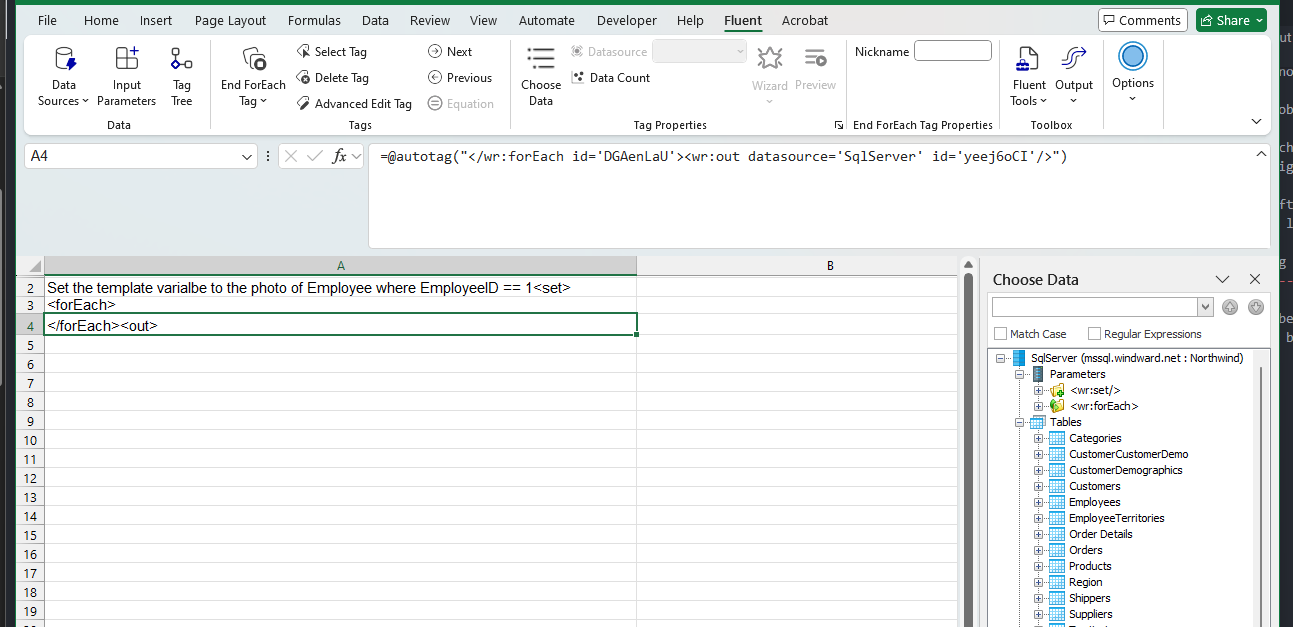This screenshot has height=627, width=1293.
Task: Click Delete Tag in the Tags group
Action: [333, 78]
